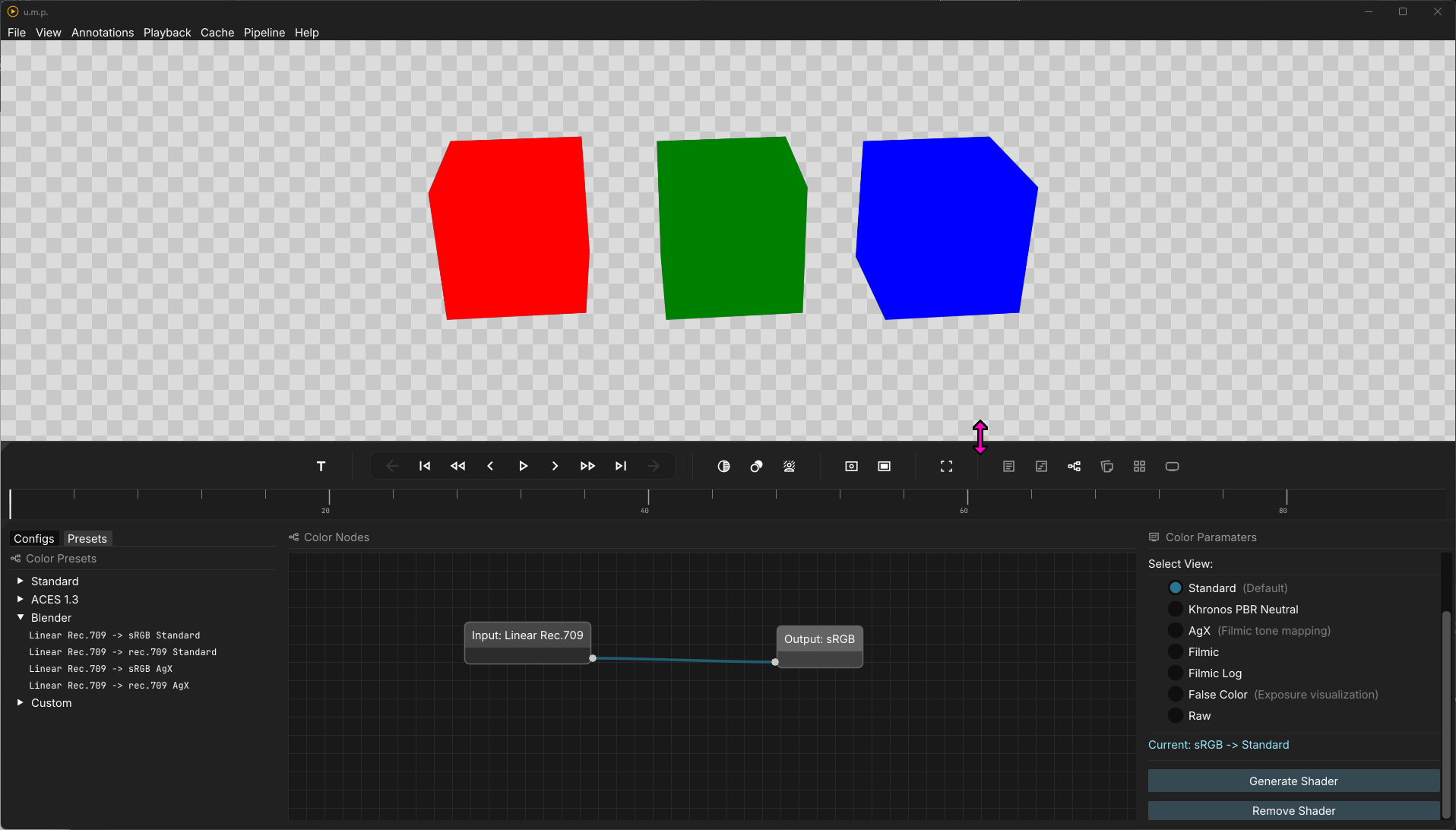Toggle fullscreen viewer mode
This screenshot has height=830, width=1456.
(x=946, y=466)
